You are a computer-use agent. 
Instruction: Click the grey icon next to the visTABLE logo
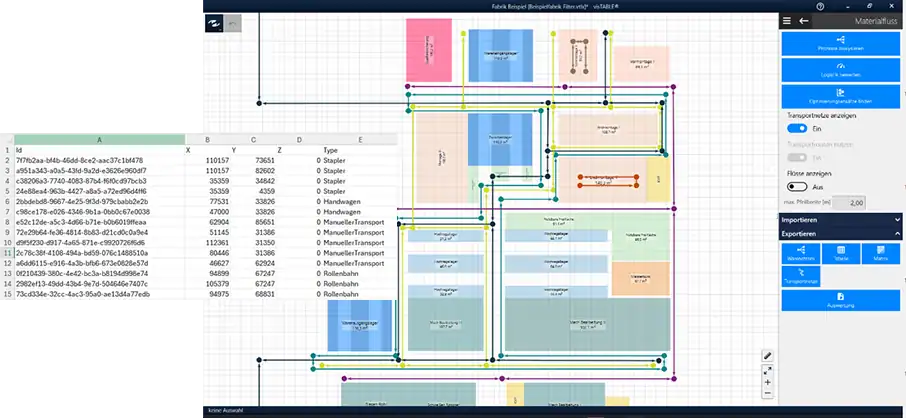coord(232,23)
